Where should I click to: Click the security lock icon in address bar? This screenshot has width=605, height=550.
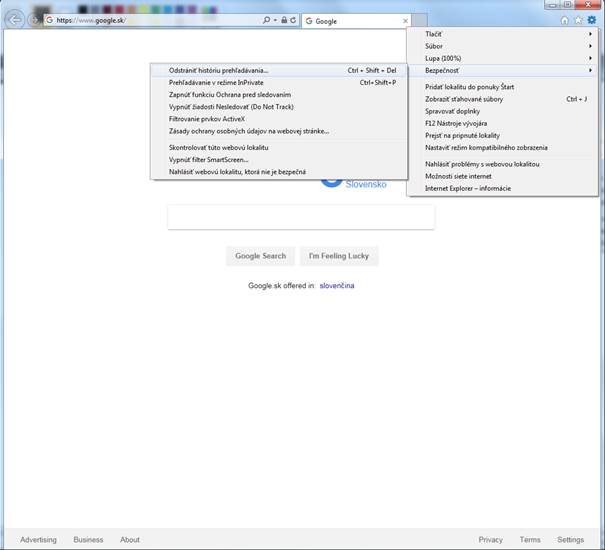[284, 20]
